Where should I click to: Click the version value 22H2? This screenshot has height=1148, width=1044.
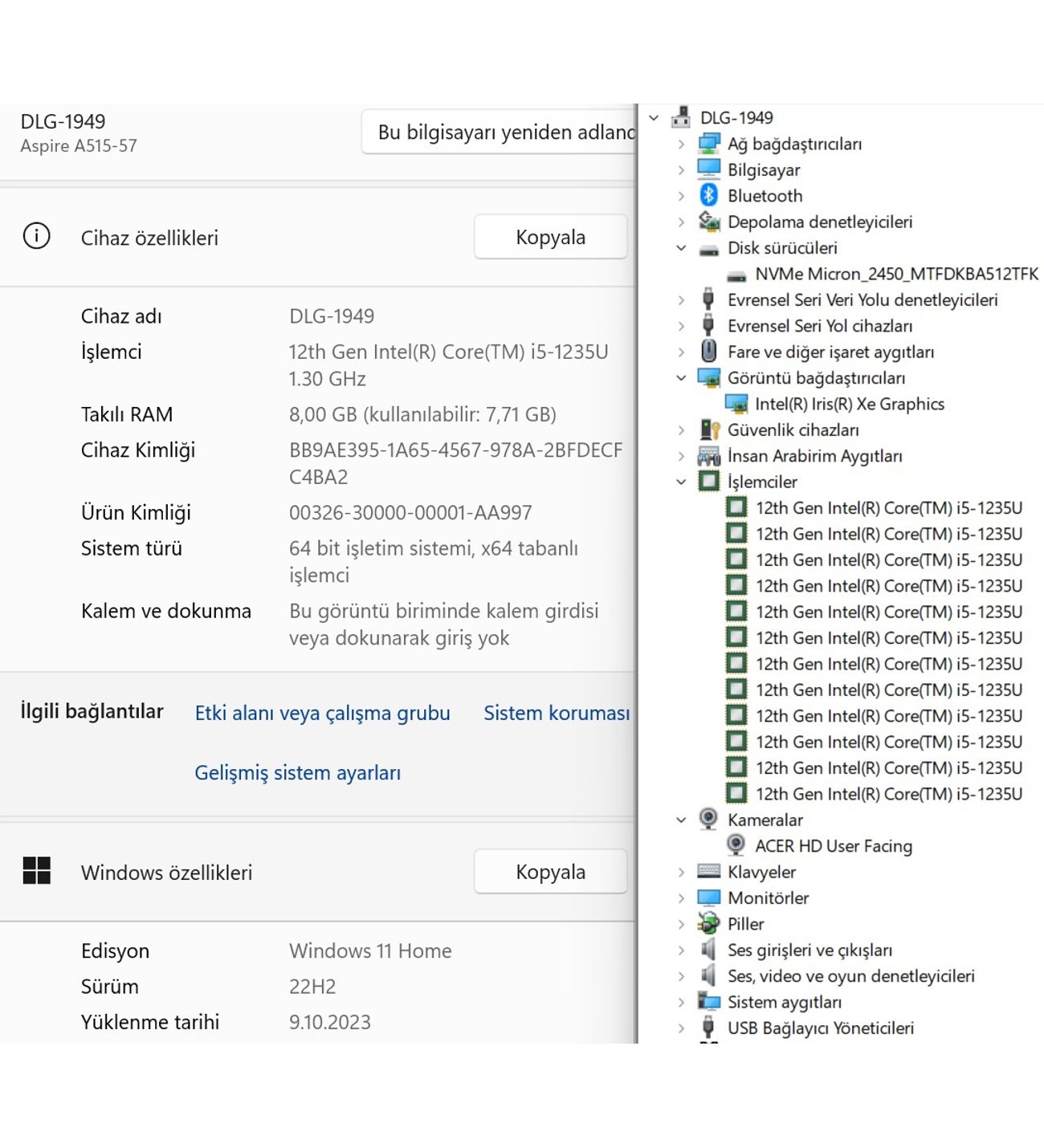pyautogui.click(x=312, y=987)
